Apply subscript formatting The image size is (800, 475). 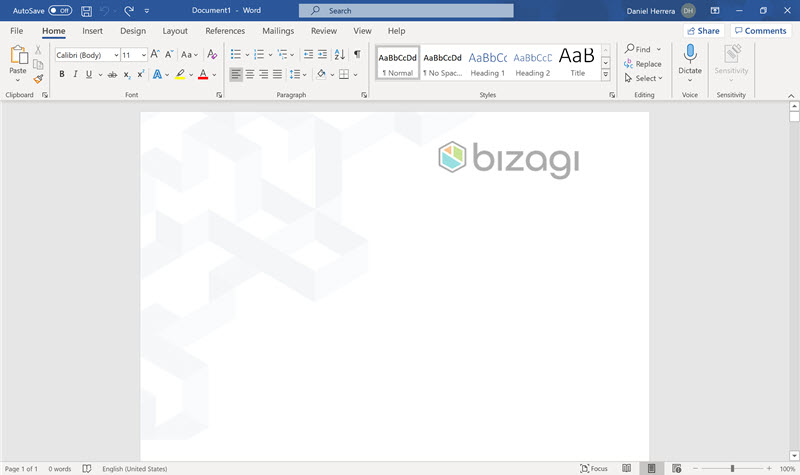click(127, 74)
